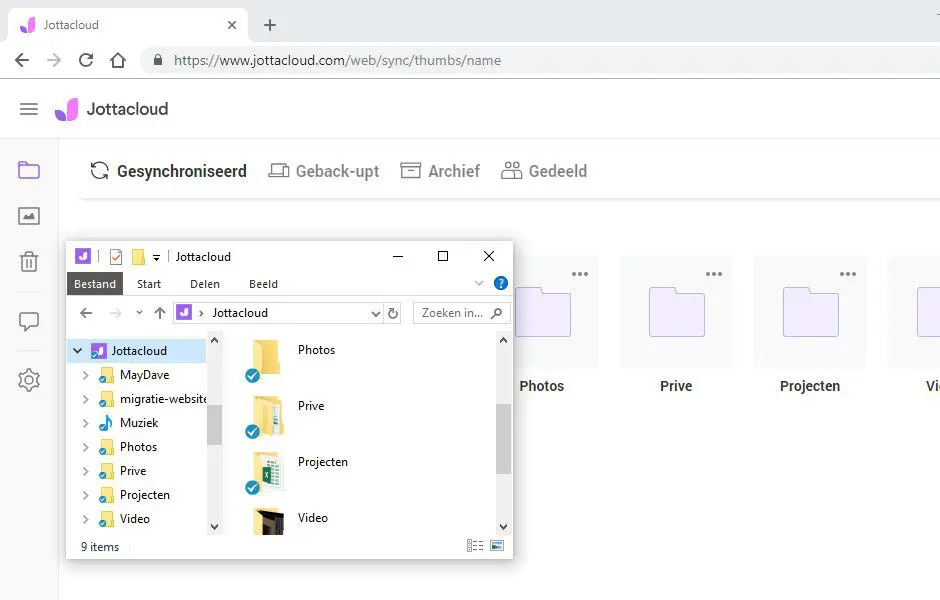Go back in the browser
Image resolution: width=940 pixels, height=600 pixels.
tap(22, 60)
